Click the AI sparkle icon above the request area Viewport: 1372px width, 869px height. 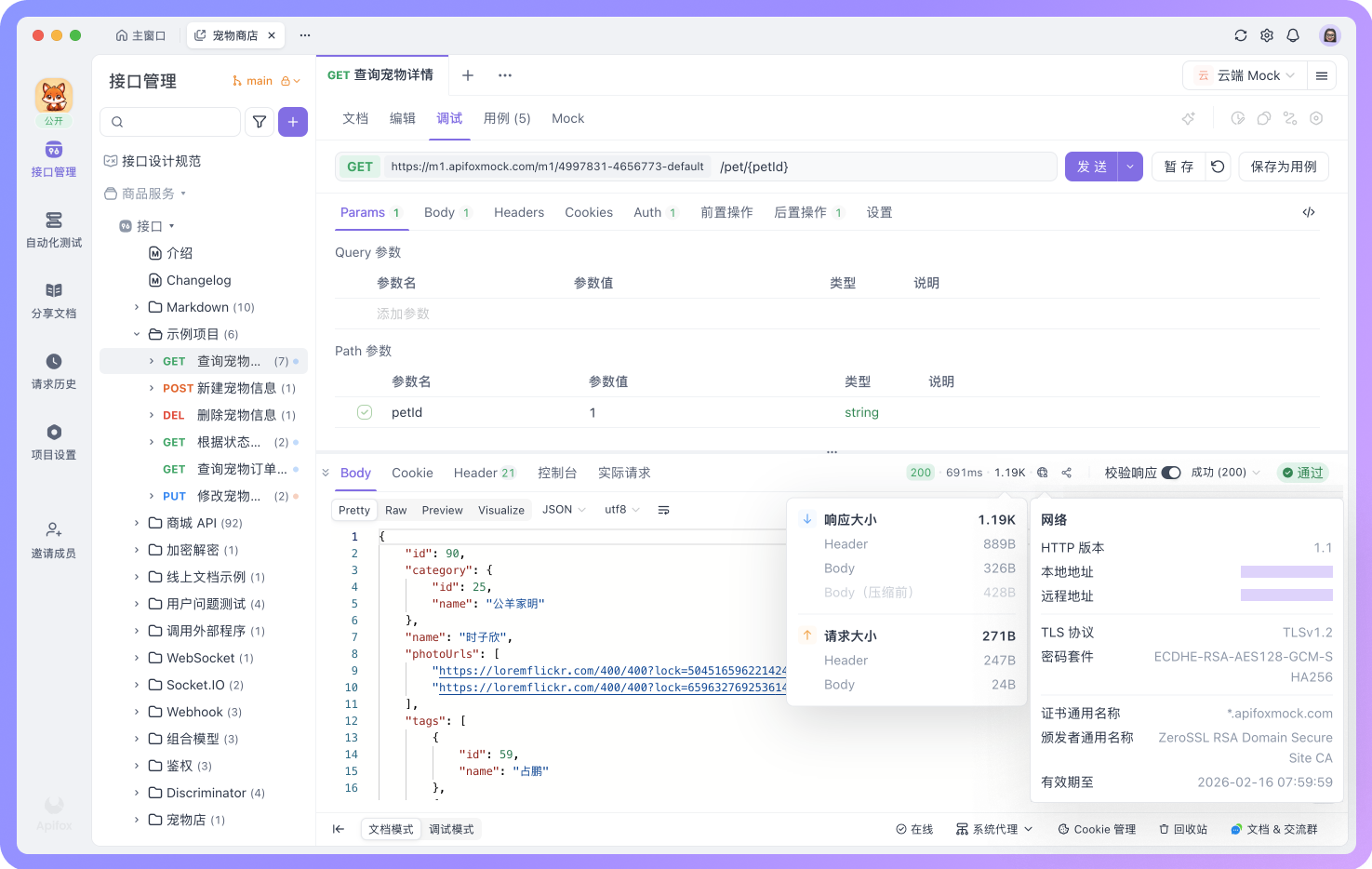(x=1189, y=118)
